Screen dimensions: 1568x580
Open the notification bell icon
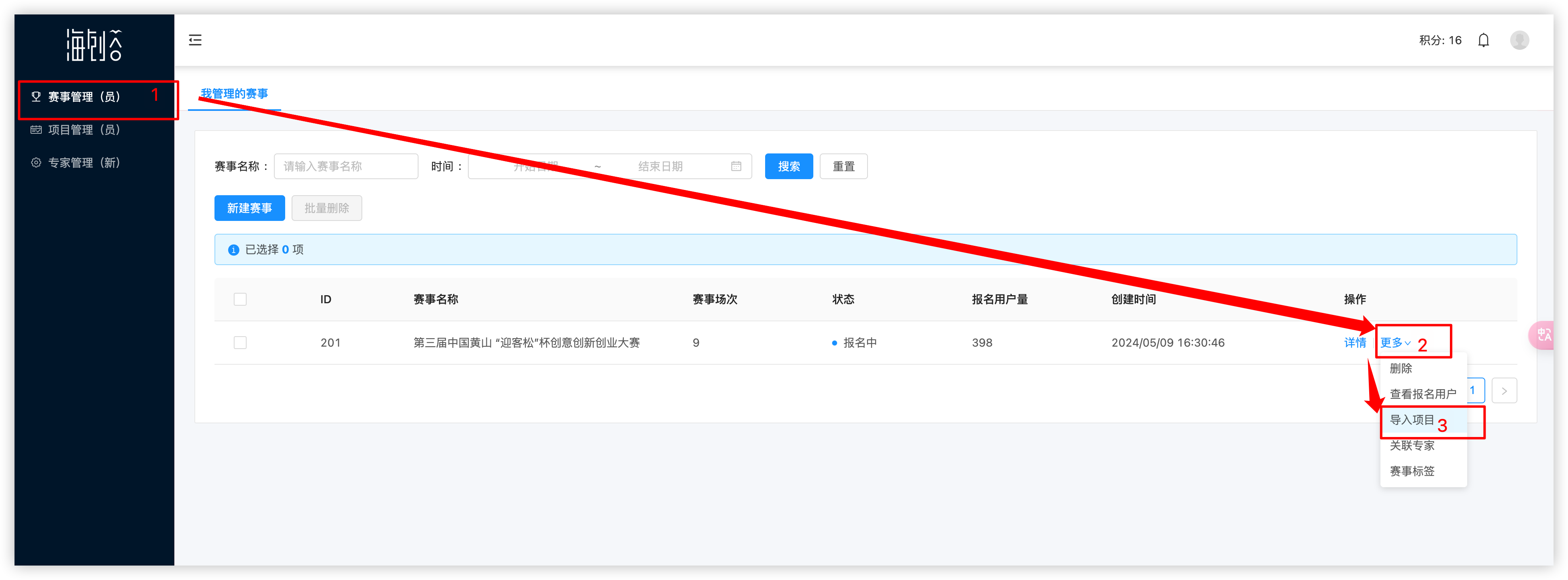coord(1483,40)
